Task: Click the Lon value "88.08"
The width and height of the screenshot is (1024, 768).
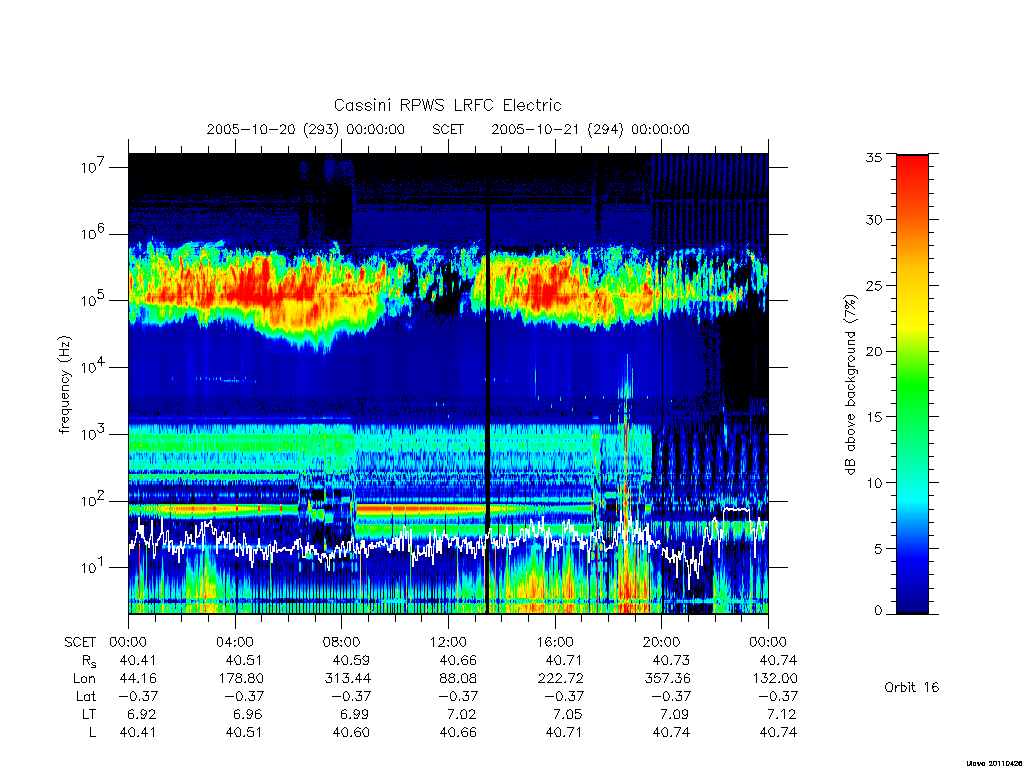Action: 458,679
